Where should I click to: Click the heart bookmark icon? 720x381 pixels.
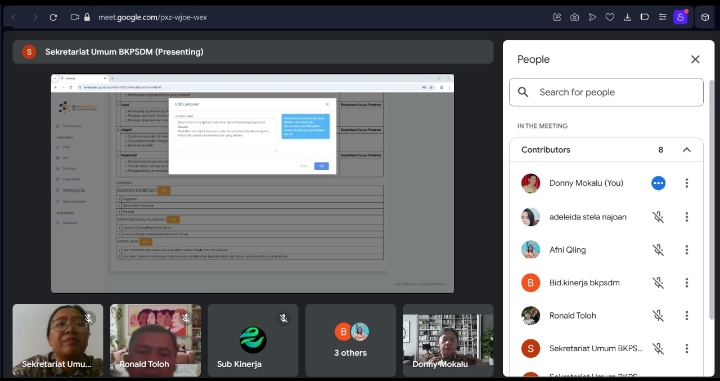[x=610, y=17]
